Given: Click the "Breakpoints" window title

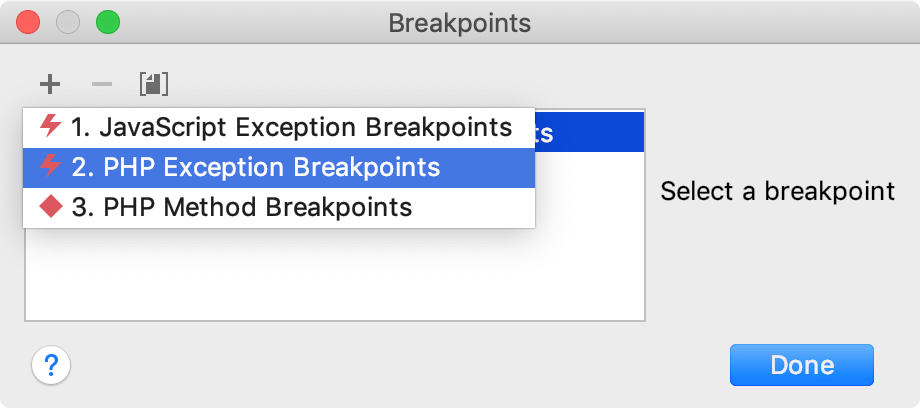Looking at the screenshot, I should [x=459, y=22].
